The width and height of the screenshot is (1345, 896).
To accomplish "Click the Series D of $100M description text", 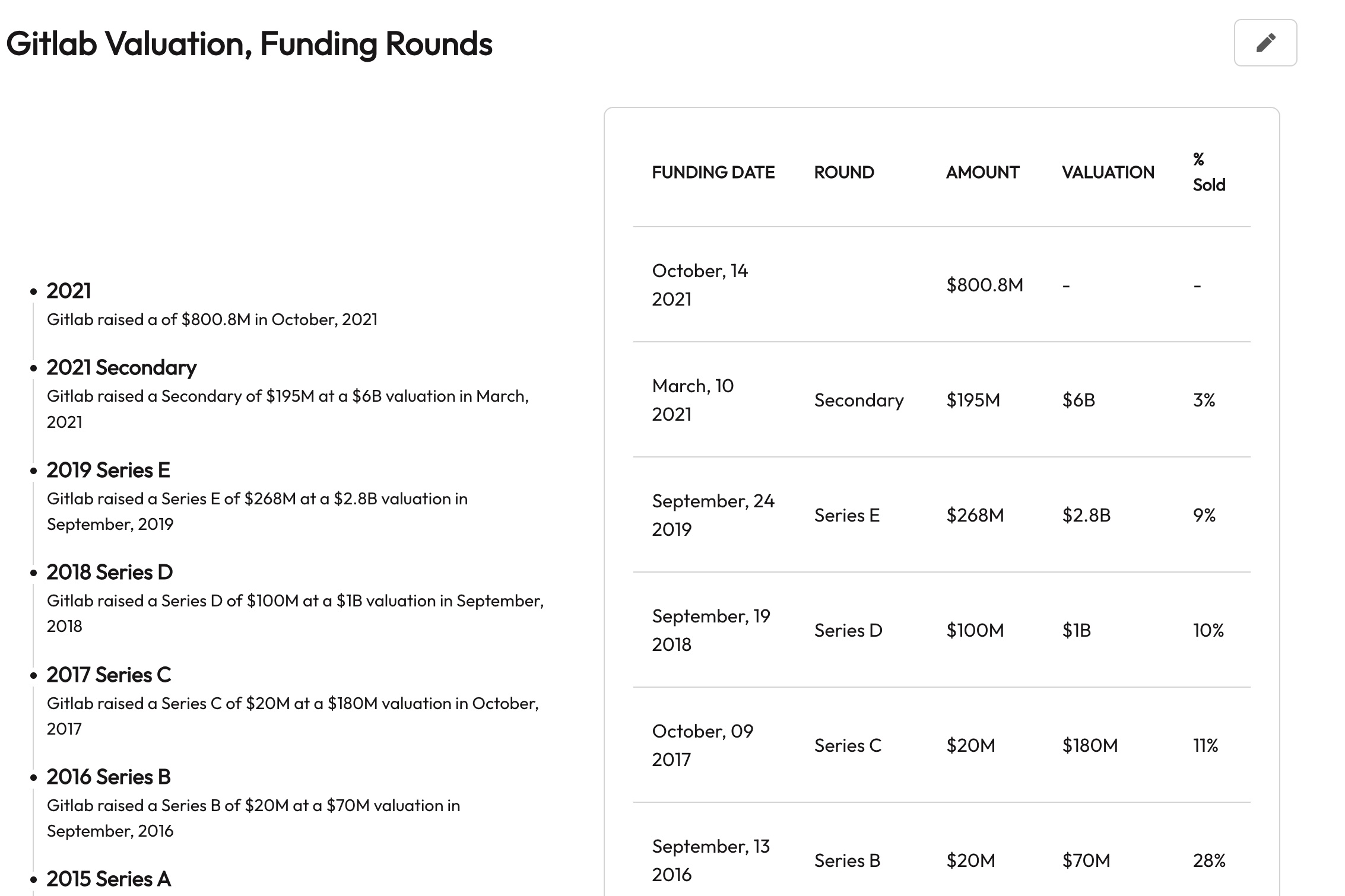I will pyautogui.click(x=295, y=613).
